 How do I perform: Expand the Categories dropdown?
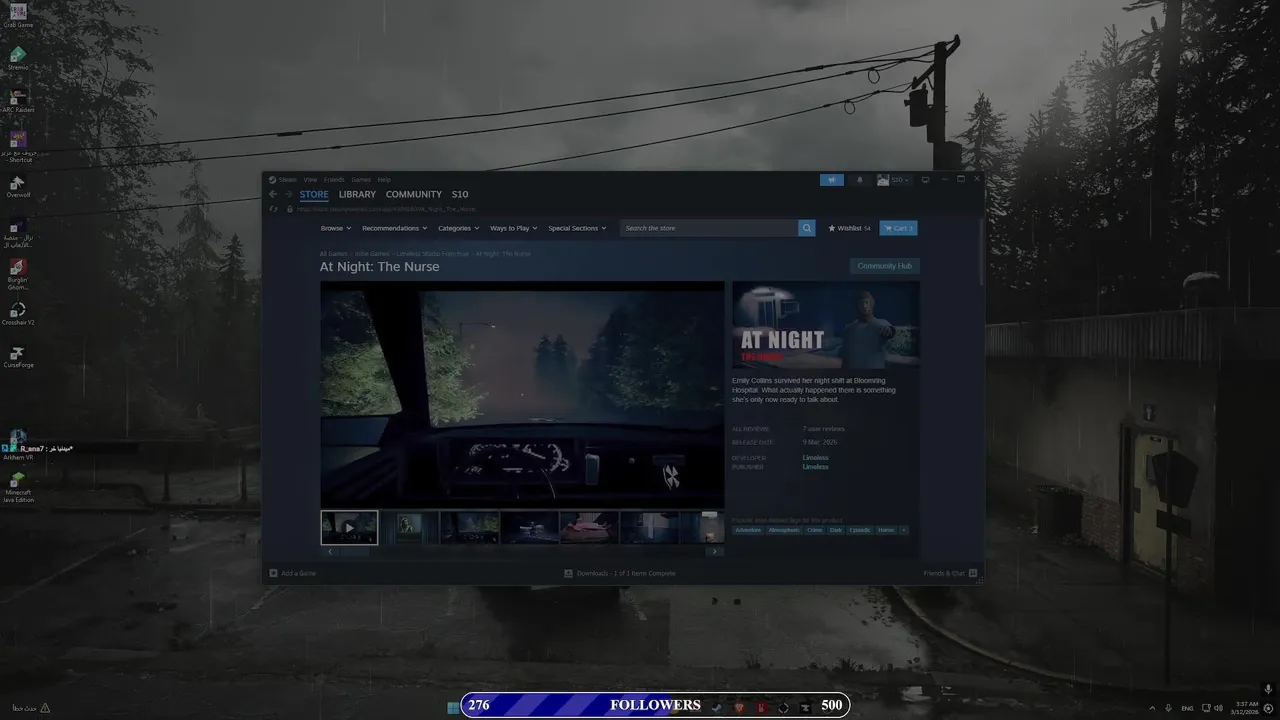click(x=458, y=228)
